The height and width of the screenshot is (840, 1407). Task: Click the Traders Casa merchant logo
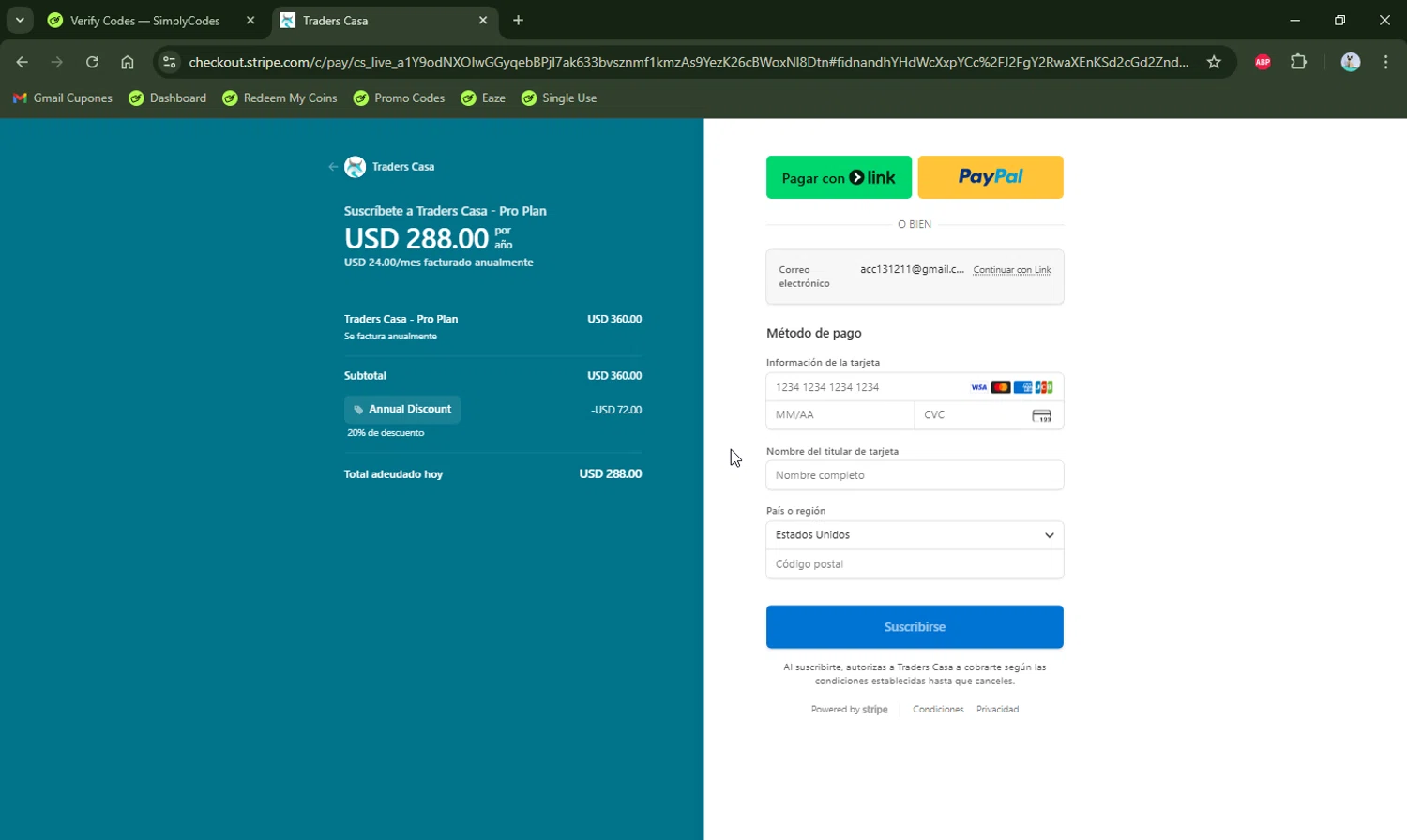coord(355,167)
